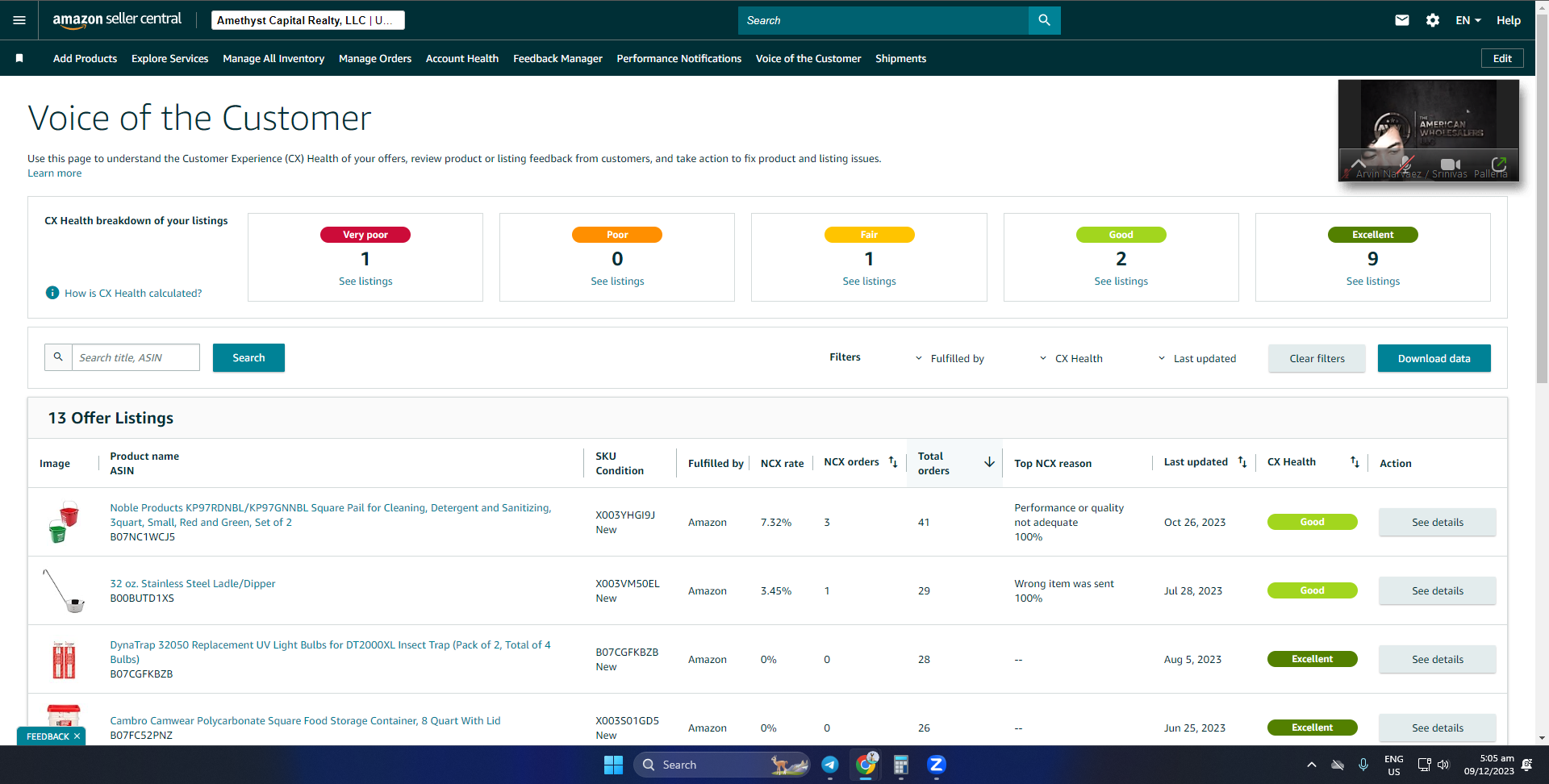See details for DynaTrap Replacement UV Bulbs
The width and height of the screenshot is (1549, 784).
click(1437, 659)
